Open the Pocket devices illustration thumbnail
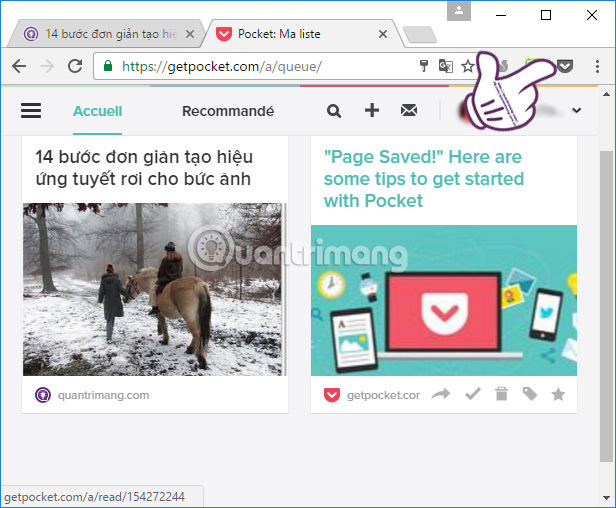The width and height of the screenshot is (616, 508). pos(444,300)
